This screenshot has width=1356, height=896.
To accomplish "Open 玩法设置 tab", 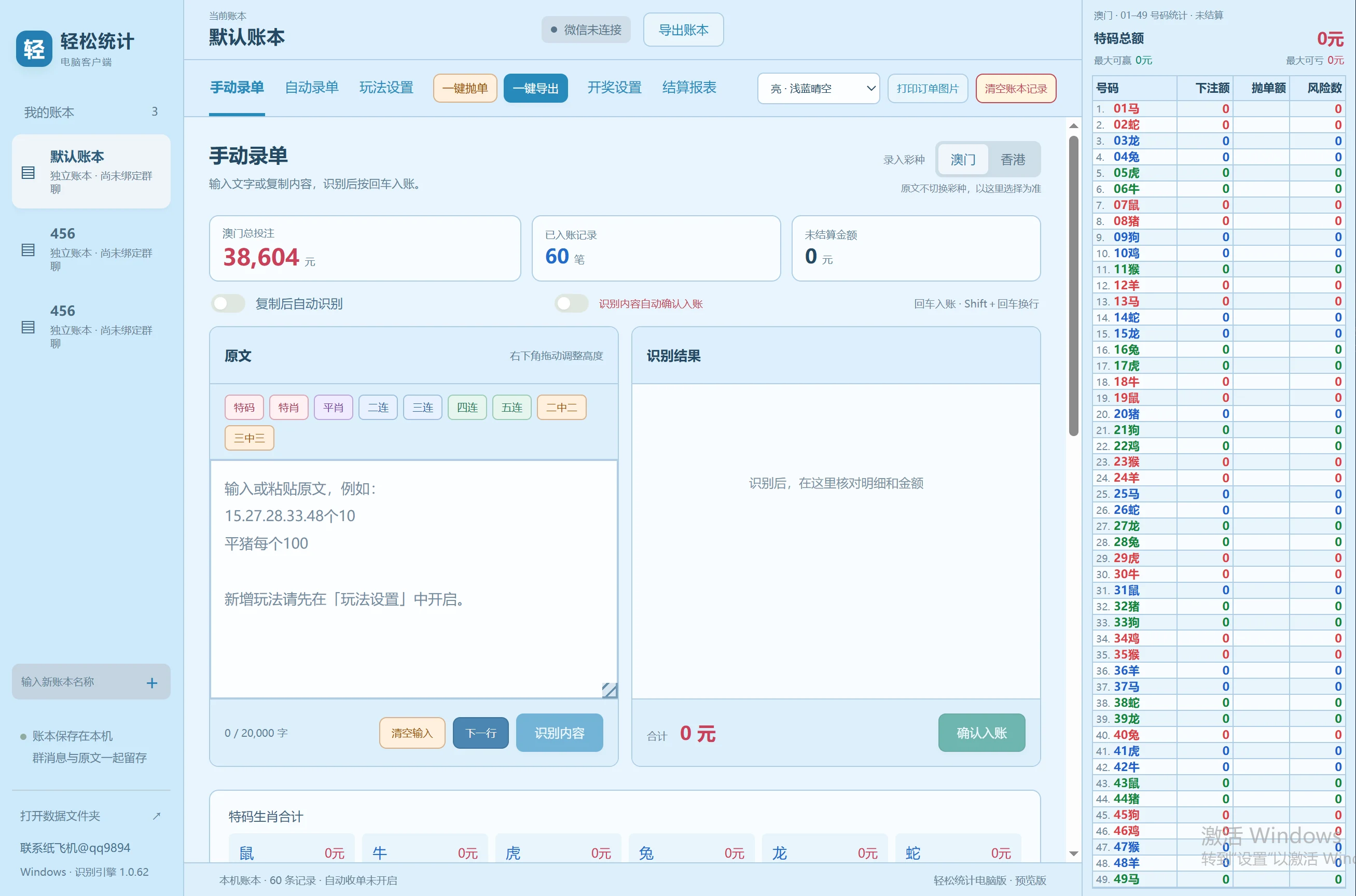I will point(386,88).
